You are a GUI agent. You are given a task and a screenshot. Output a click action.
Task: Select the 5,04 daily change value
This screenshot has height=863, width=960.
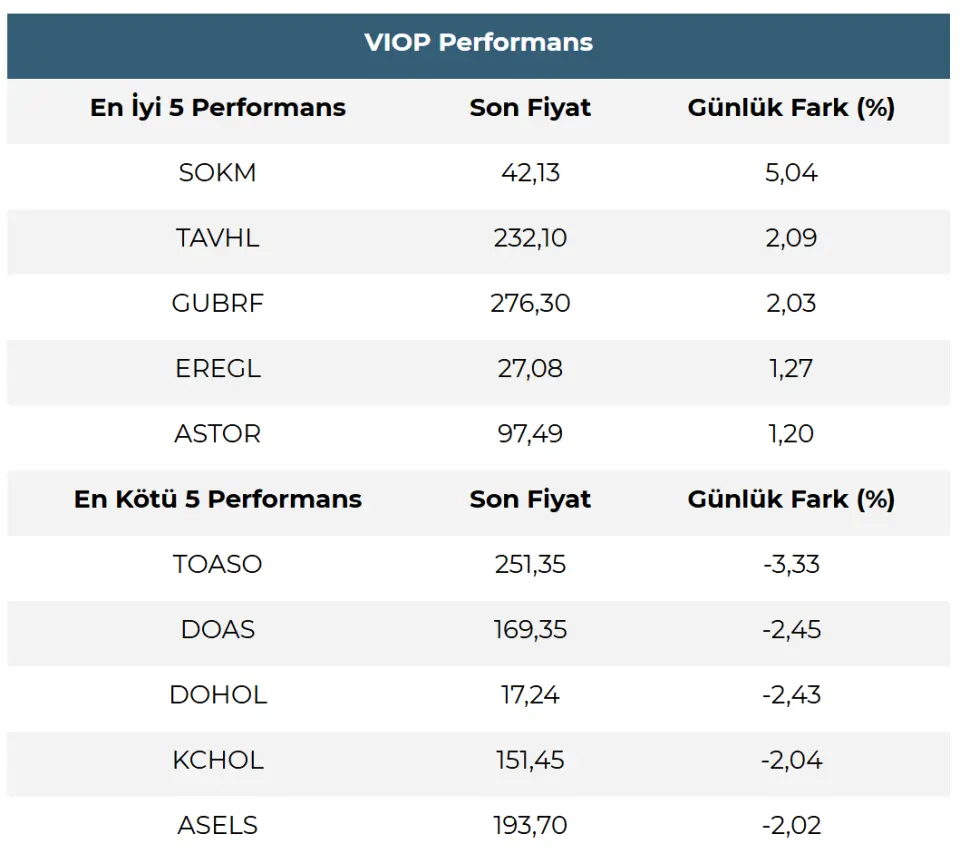coord(791,173)
